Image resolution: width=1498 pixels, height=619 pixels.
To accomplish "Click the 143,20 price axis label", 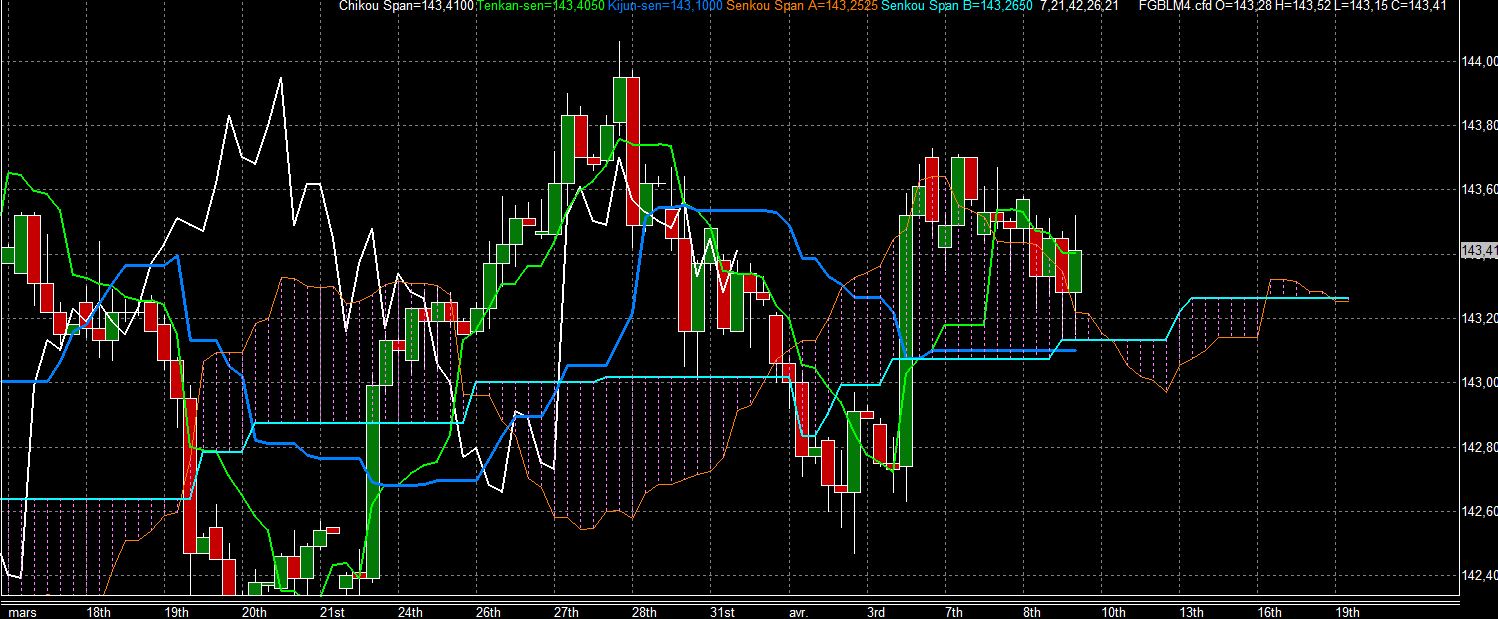I will tap(1480, 318).
